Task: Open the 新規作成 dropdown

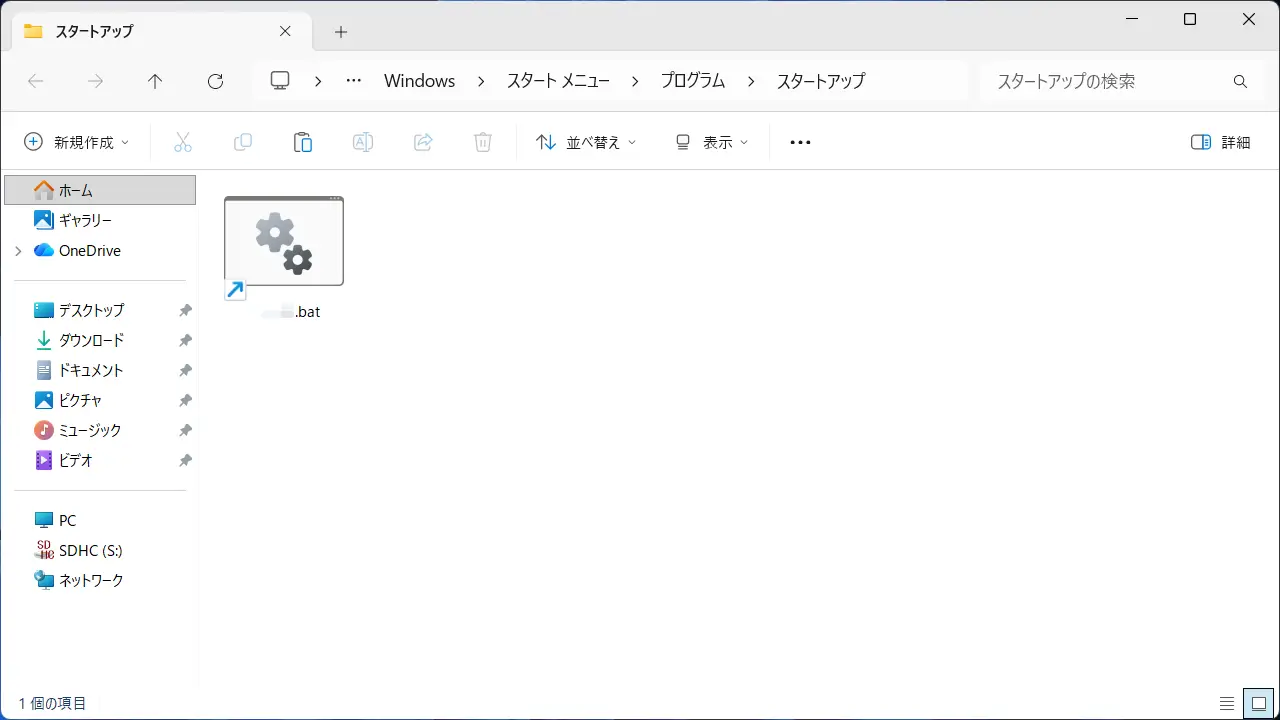Action: tap(77, 142)
